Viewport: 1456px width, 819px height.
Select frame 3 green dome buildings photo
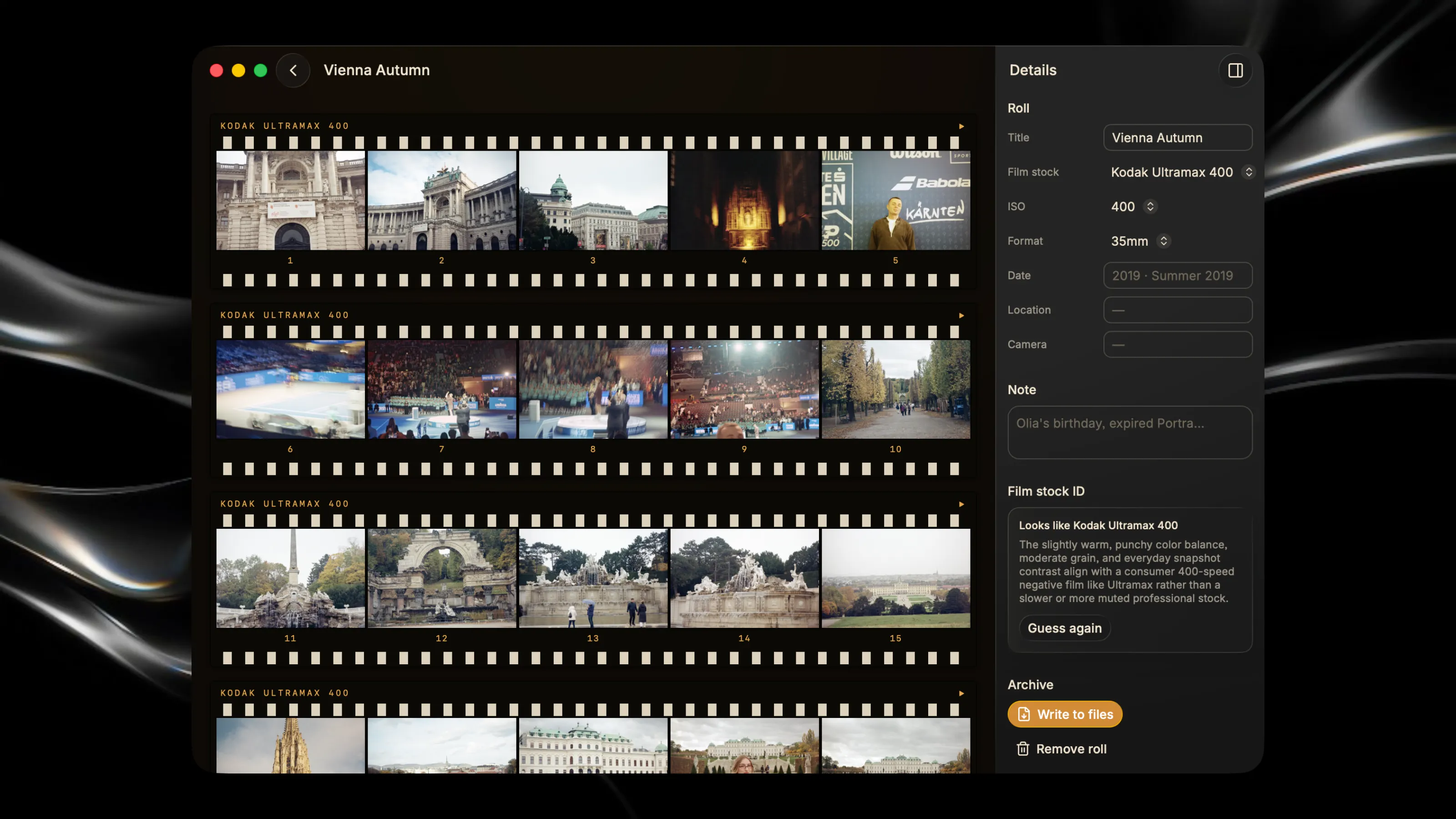click(593, 200)
